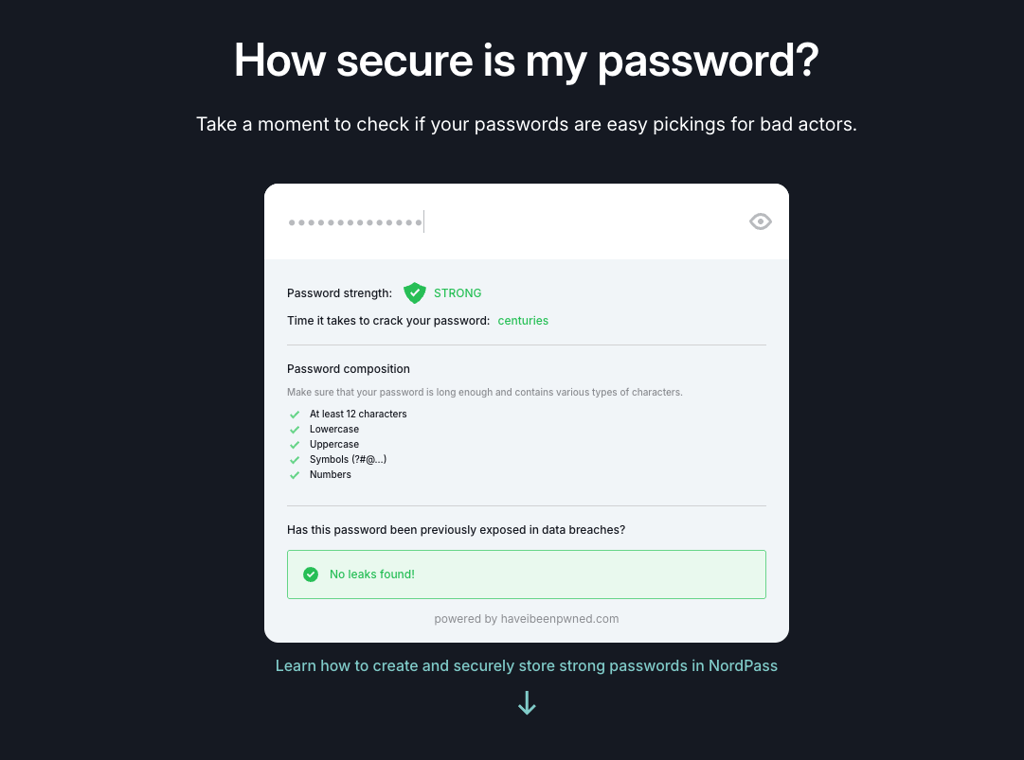The height and width of the screenshot is (760, 1024).
Task: Click the Symbols checkmark icon
Action: coord(295,460)
